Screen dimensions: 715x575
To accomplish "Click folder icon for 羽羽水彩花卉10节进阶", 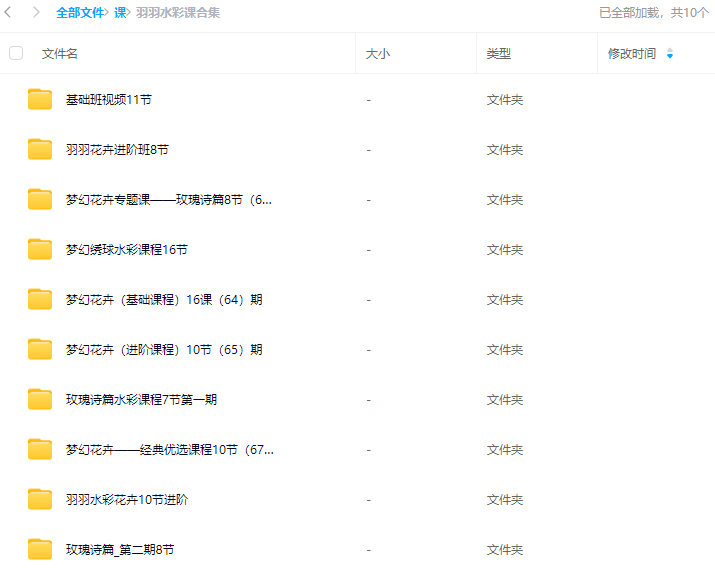I will 40,500.
